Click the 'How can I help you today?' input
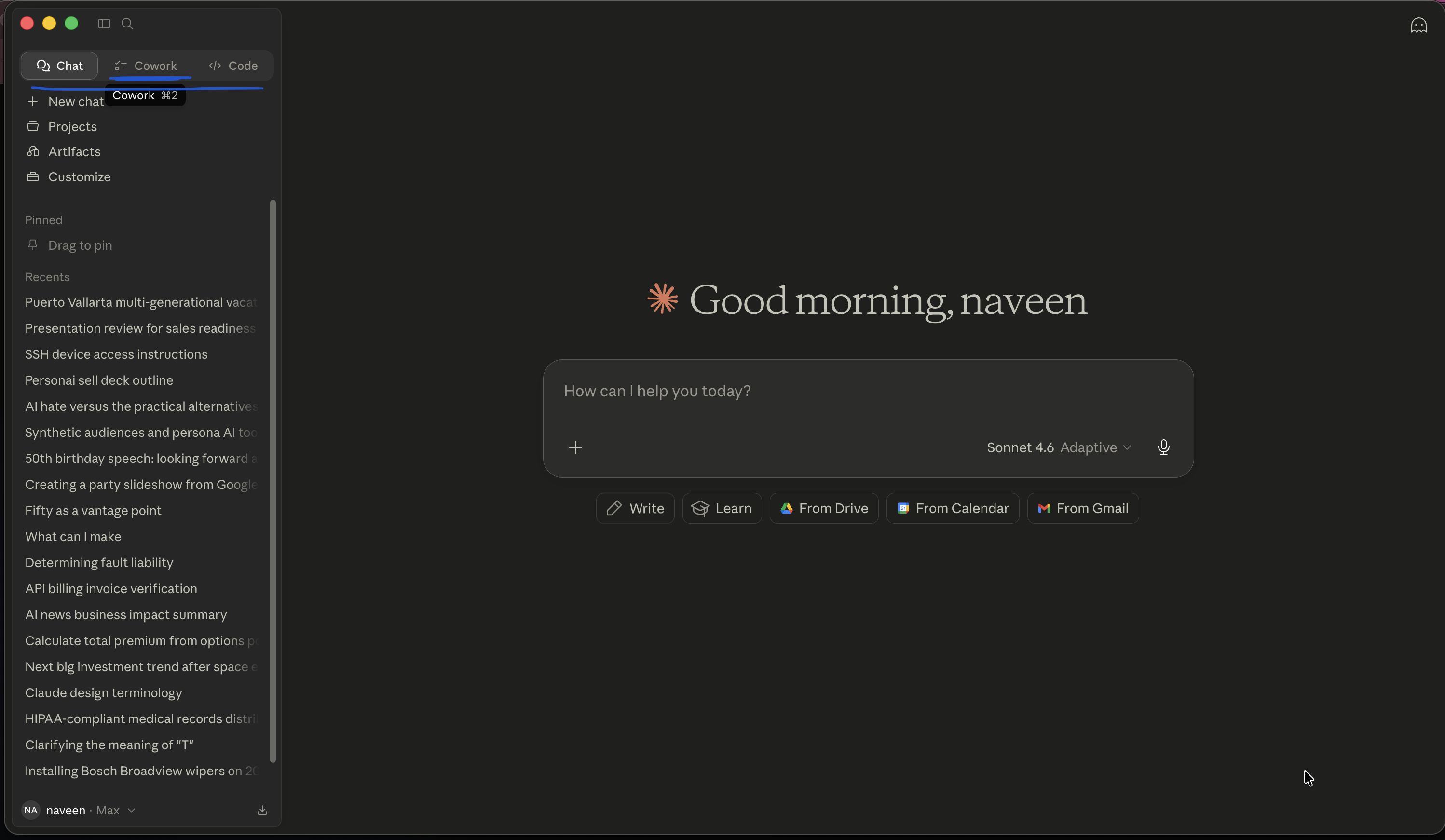Viewport: 1445px width, 840px height. pos(868,391)
